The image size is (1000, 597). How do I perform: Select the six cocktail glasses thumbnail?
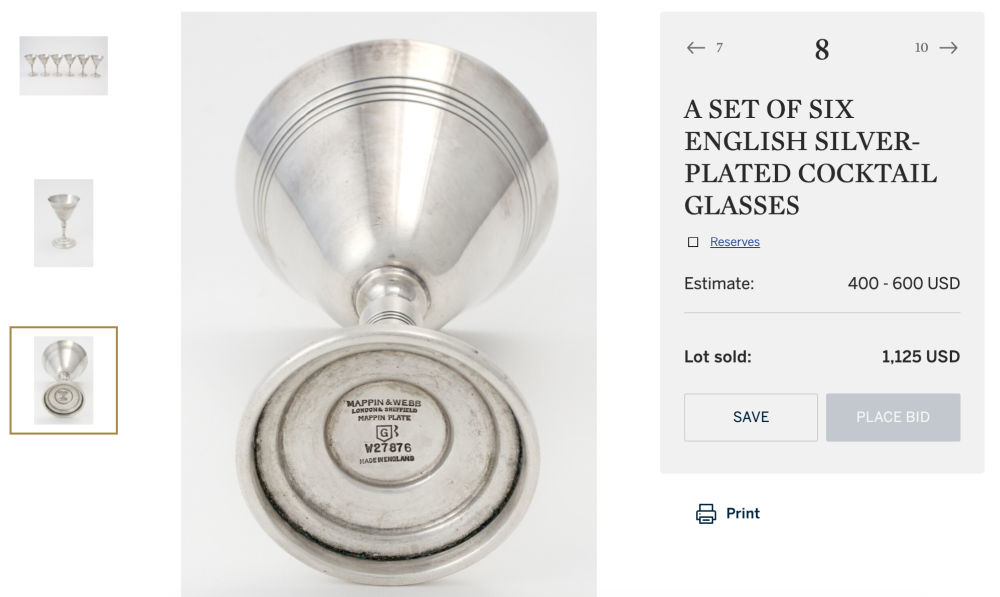(64, 66)
